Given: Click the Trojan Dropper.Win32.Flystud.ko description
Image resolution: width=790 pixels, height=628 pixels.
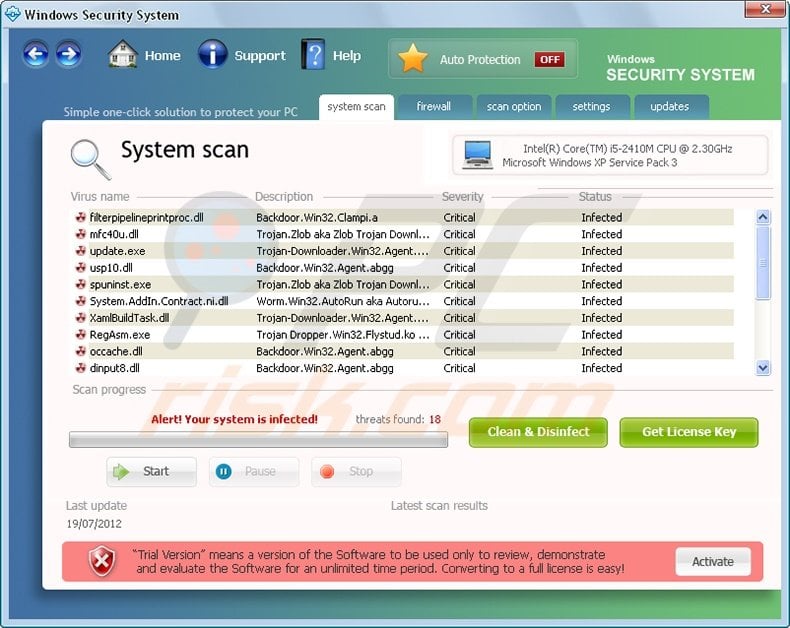Looking at the screenshot, I should click(x=343, y=335).
